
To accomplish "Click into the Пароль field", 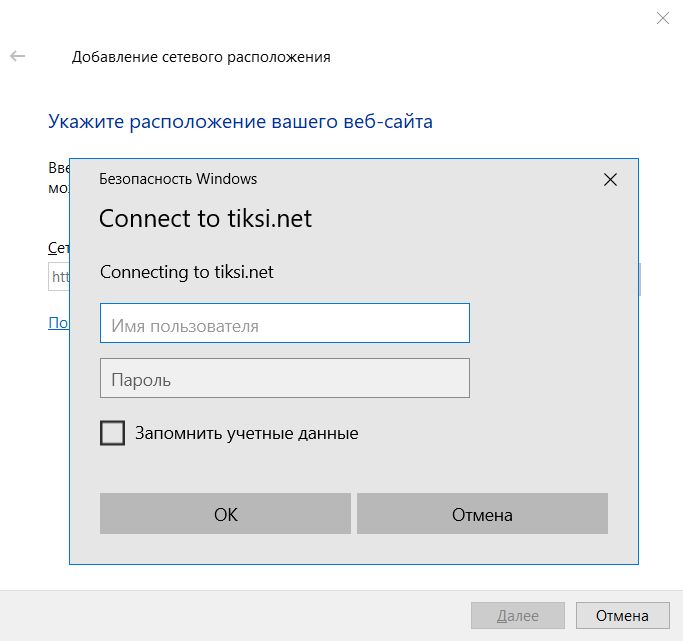I will 284,379.
